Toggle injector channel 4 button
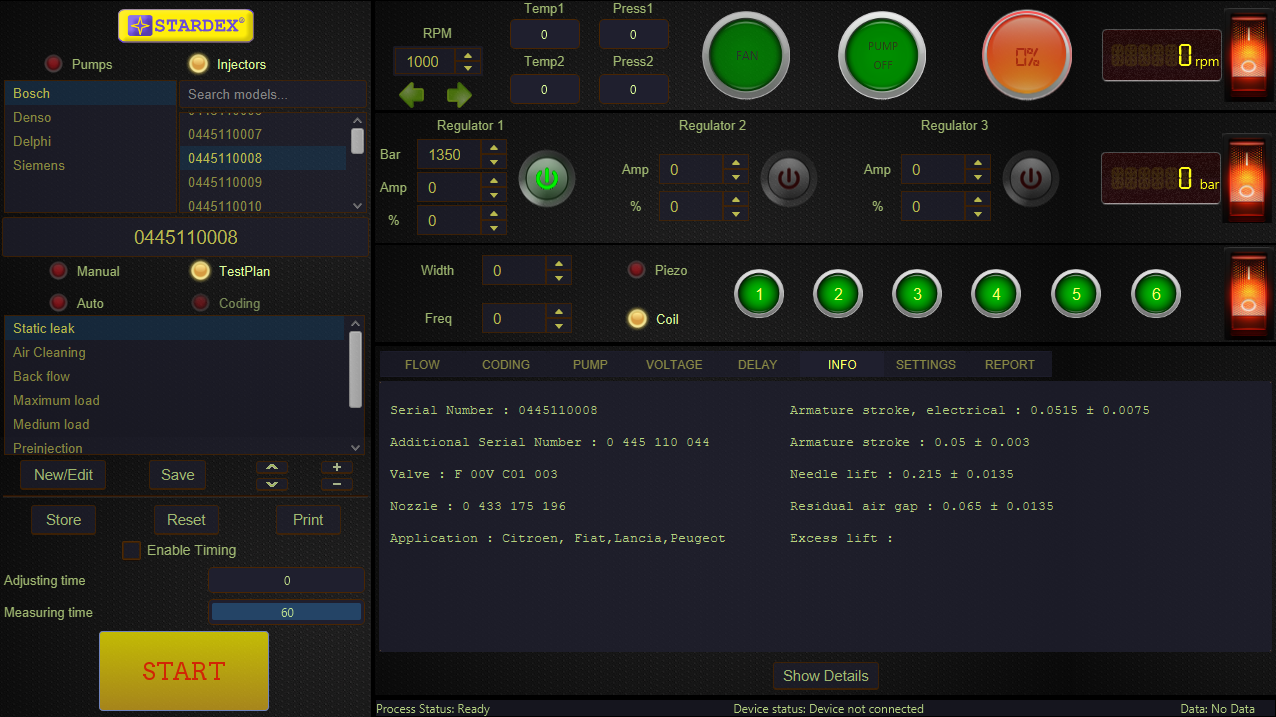 click(x=996, y=294)
